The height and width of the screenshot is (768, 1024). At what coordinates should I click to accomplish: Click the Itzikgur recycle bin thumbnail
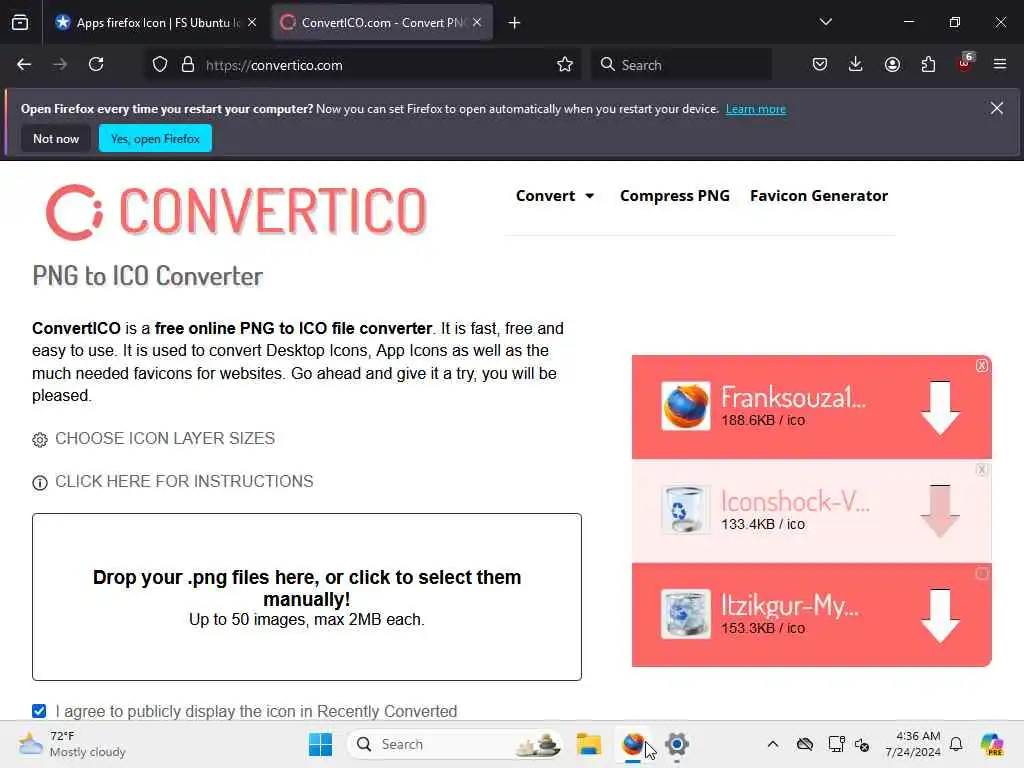686,614
